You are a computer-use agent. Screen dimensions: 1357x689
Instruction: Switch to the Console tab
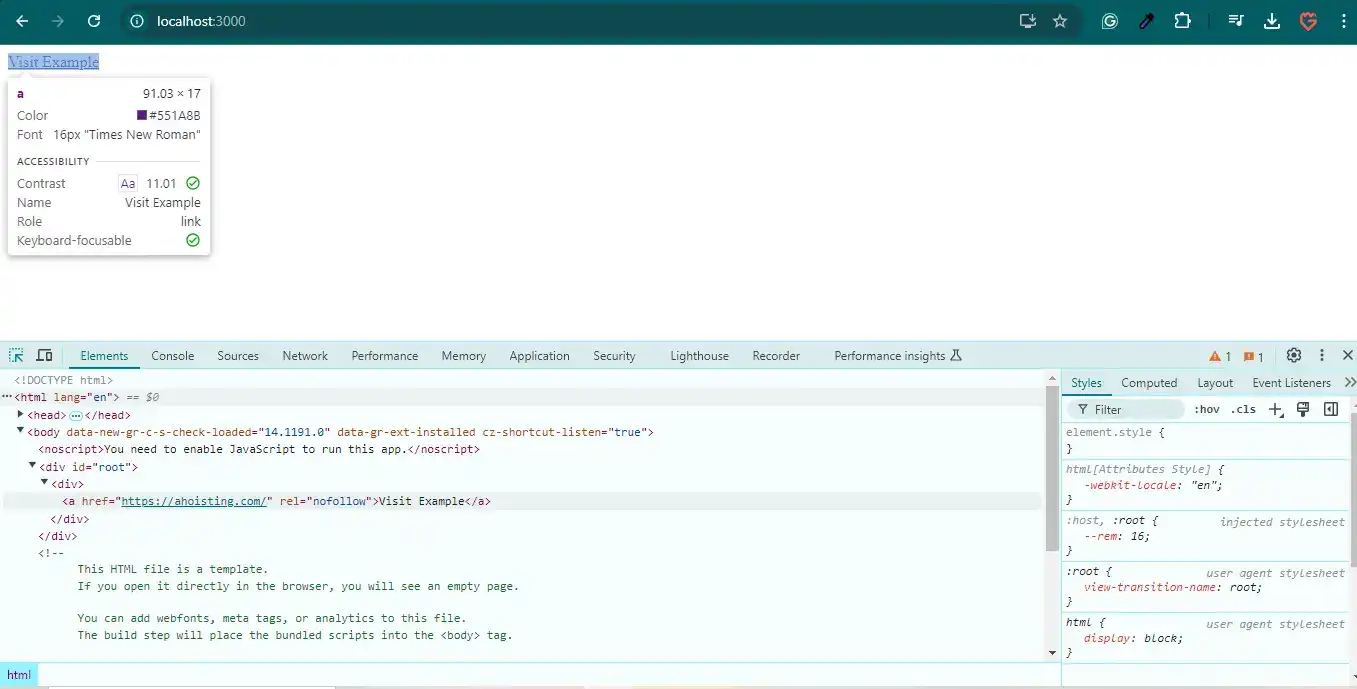click(x=173, y=356)
